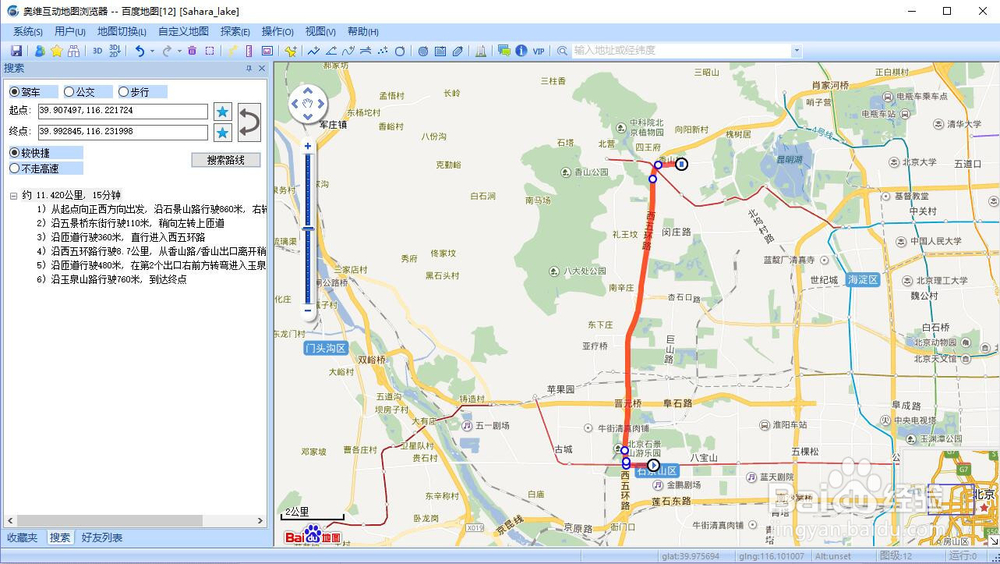Select route step 6 沿玉泉山路行驶760米
Screen dimensions: 1000x564
click(112, 279)
